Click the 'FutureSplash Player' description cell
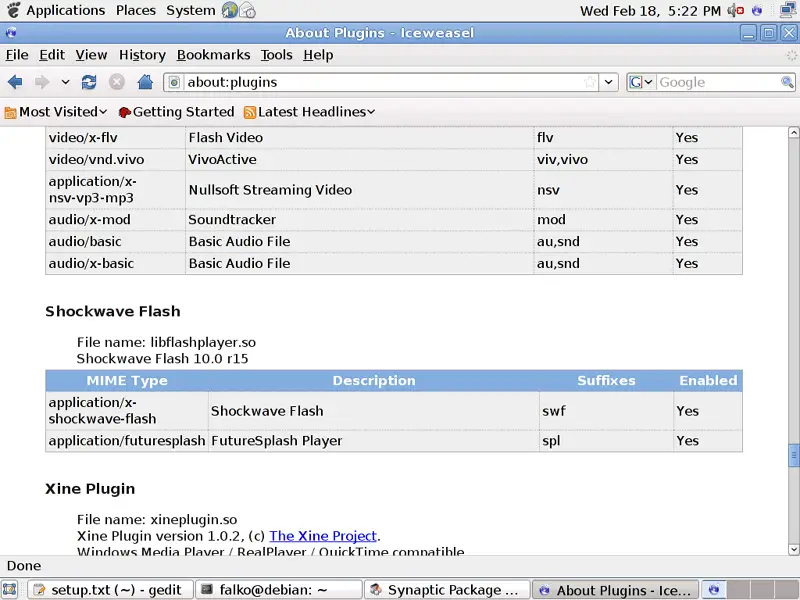This screenshot has width=800, height=600. 373,441
